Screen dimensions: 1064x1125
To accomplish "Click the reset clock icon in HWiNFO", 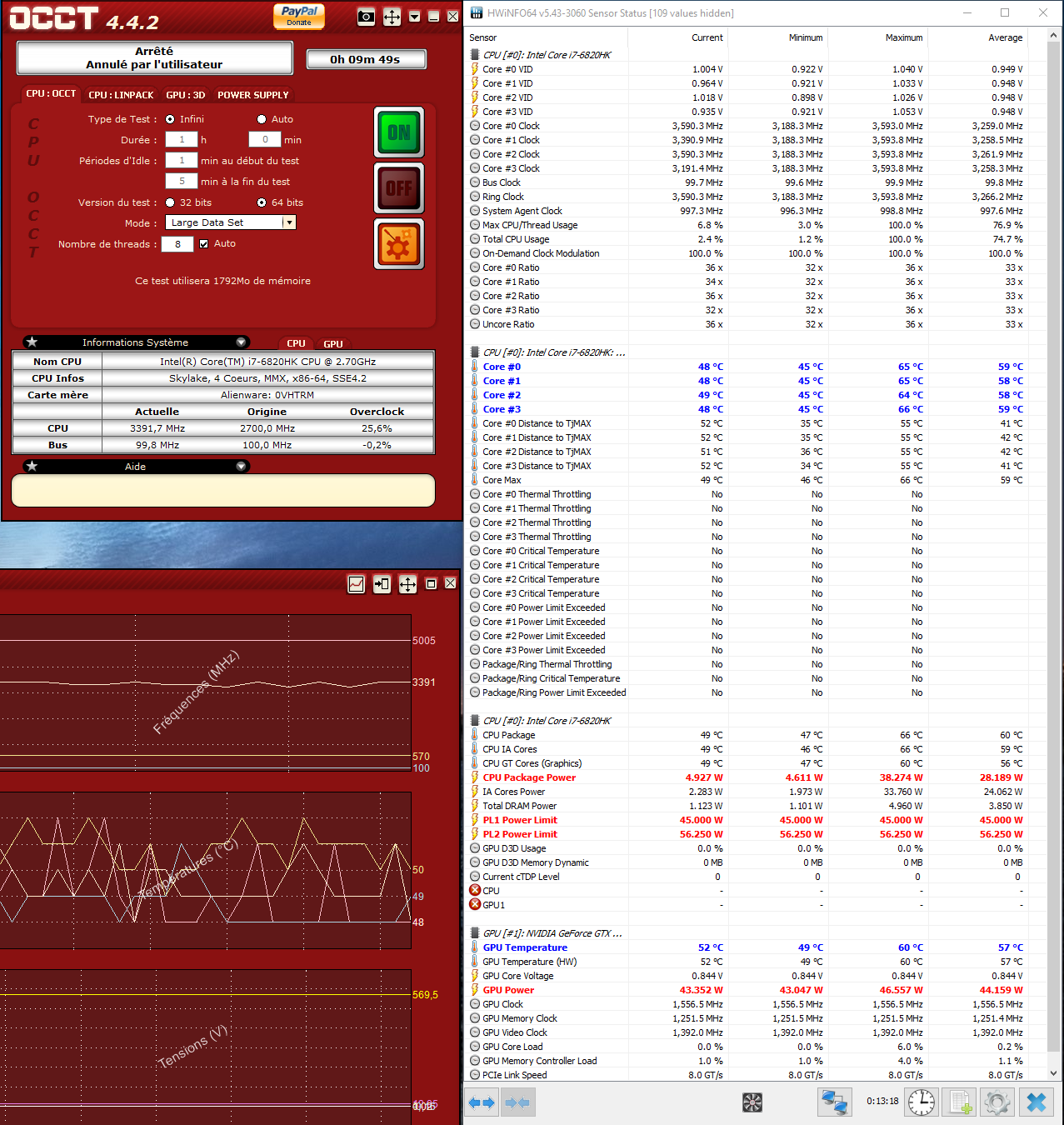I will [x=922, y=1102].
